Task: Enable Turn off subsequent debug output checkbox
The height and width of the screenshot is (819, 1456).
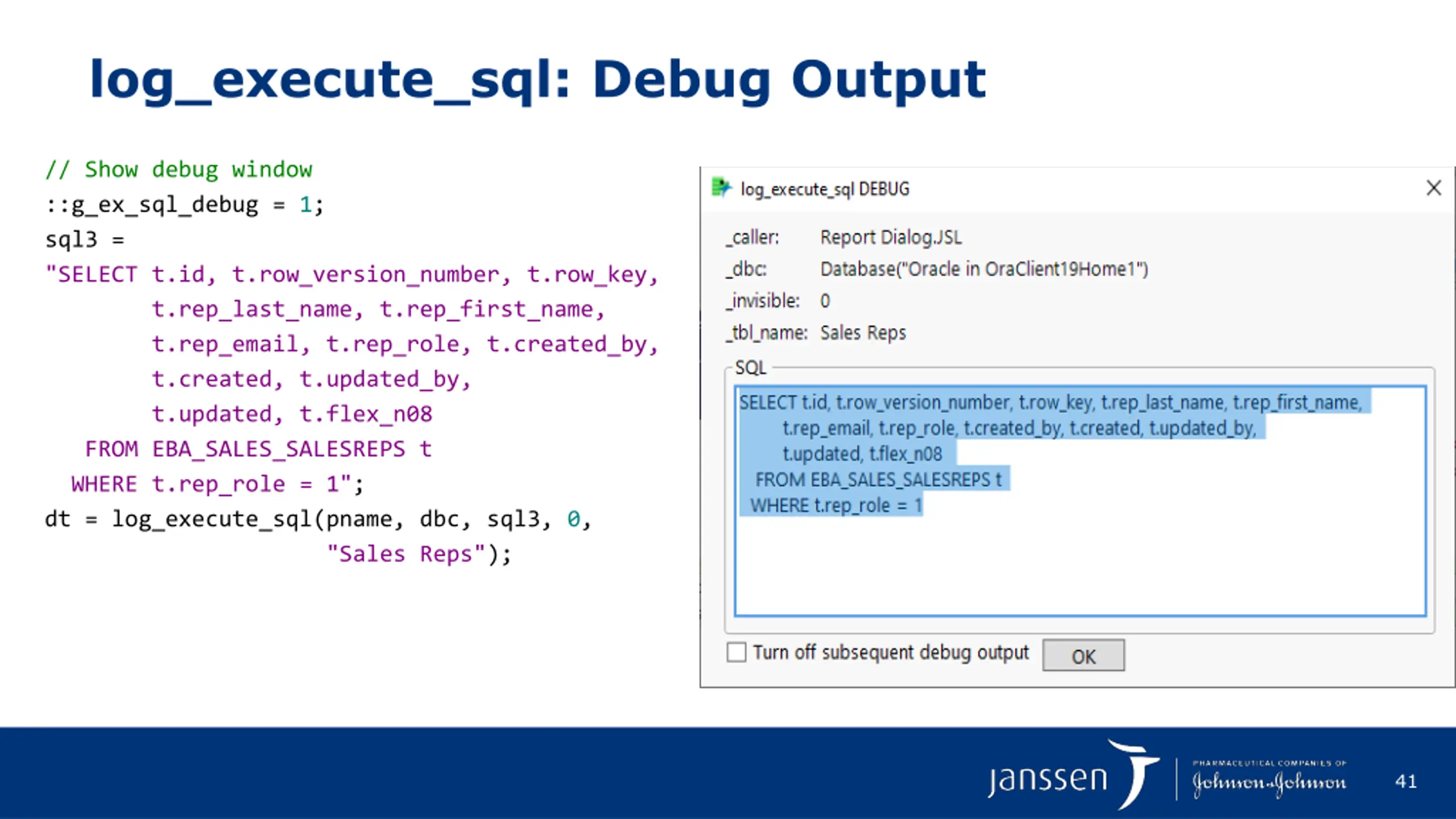Action: click(x=737, y=652)
